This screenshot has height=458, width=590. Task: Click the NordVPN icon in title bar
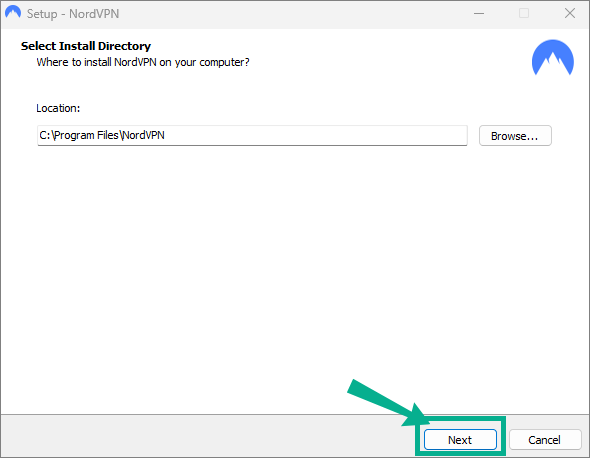tap(13, 13)
